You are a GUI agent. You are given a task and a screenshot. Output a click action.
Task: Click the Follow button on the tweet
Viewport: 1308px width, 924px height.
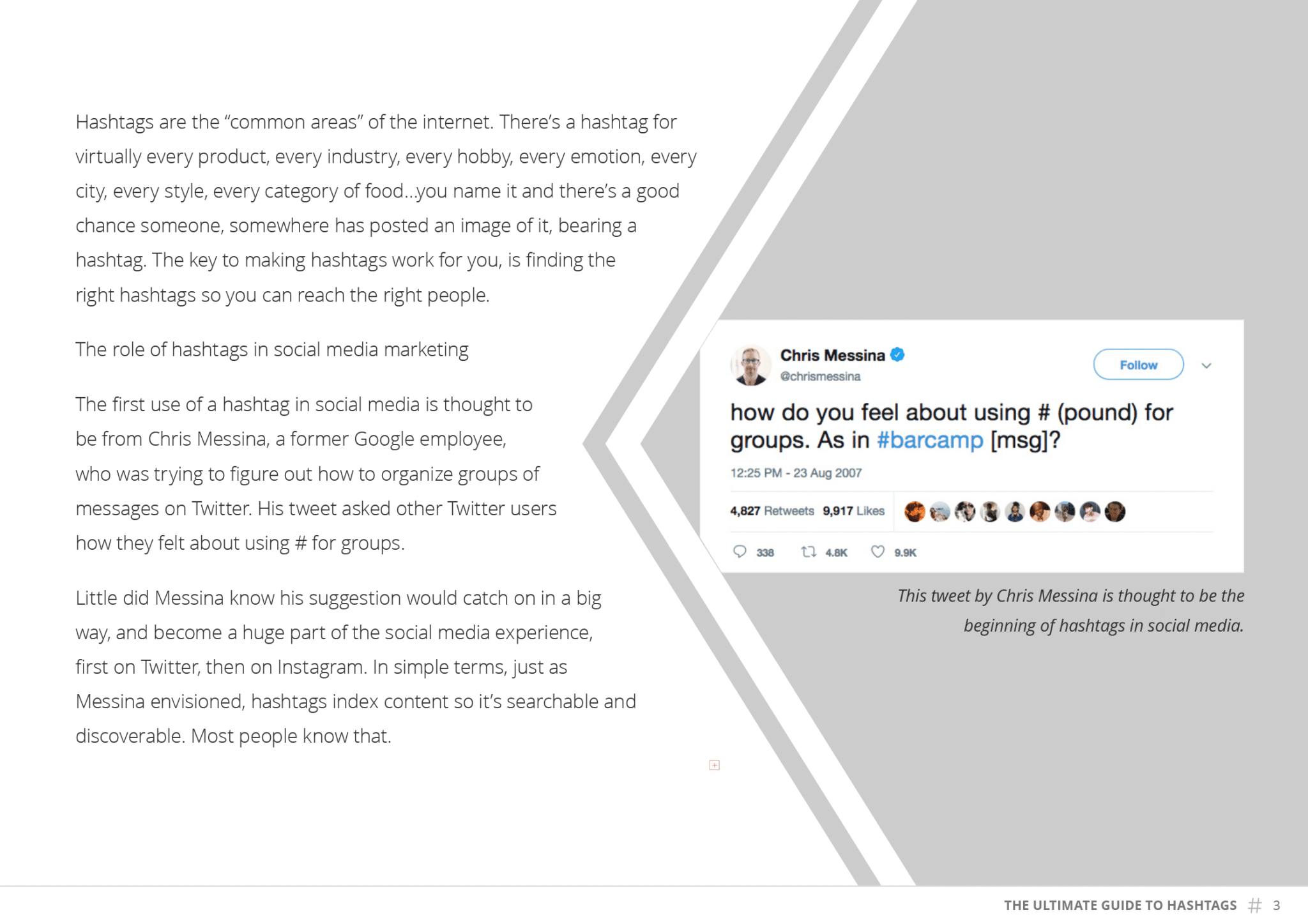pos(1138,365)
